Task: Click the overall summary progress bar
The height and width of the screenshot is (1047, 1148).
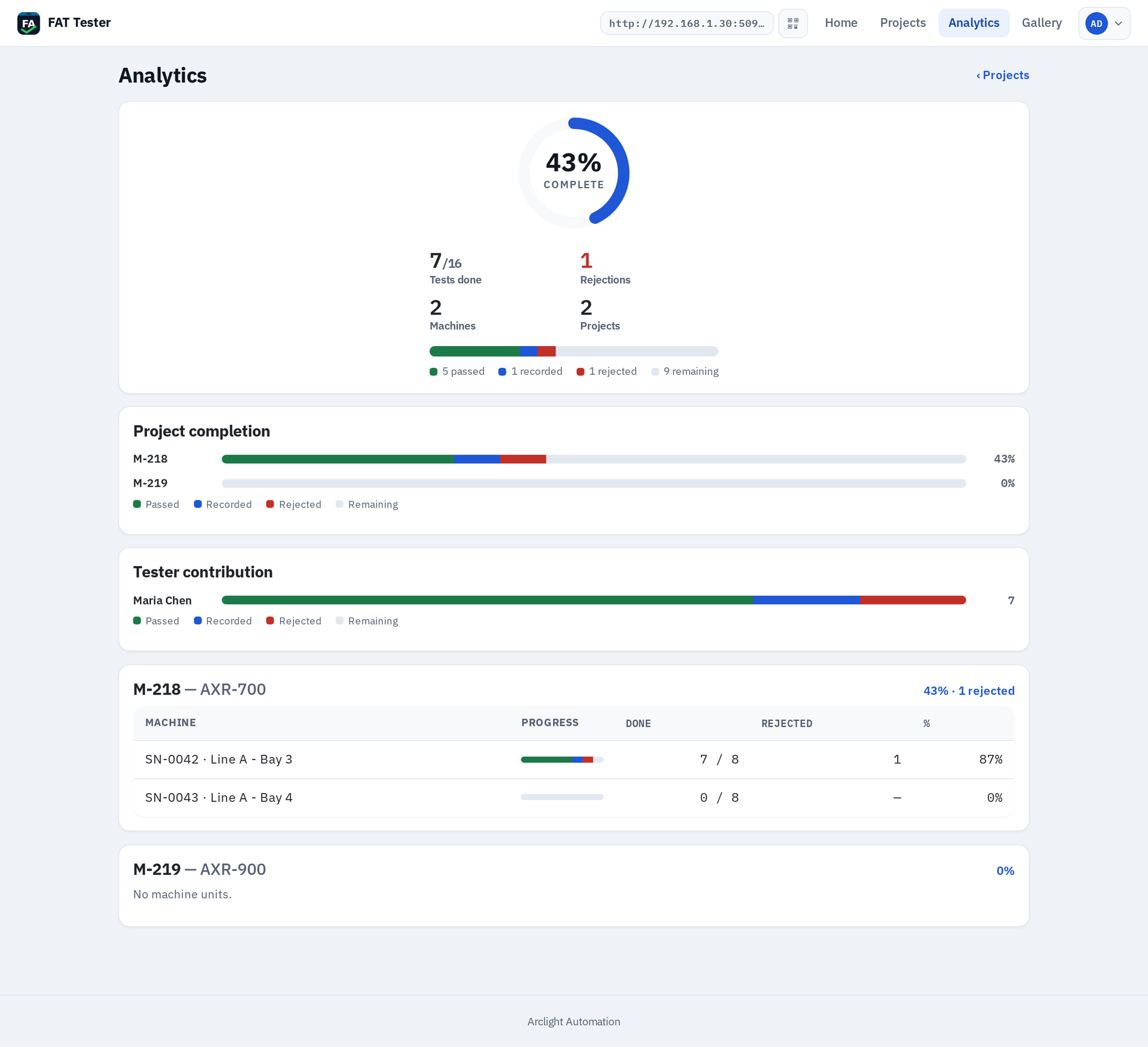Action: click(x=574, y=351)
